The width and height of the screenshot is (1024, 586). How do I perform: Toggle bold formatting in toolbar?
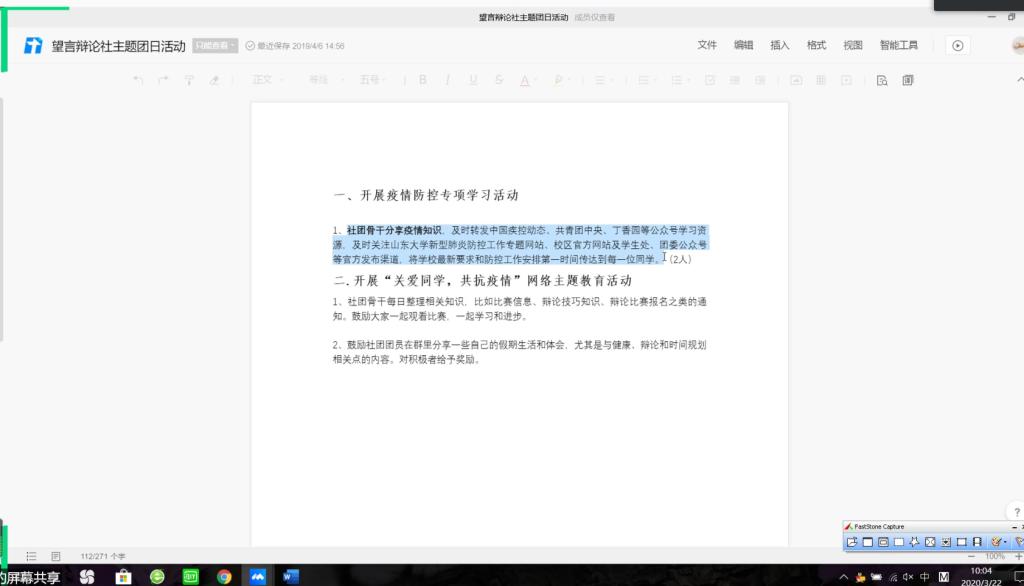pyautogui.click(x=423, y=80)
